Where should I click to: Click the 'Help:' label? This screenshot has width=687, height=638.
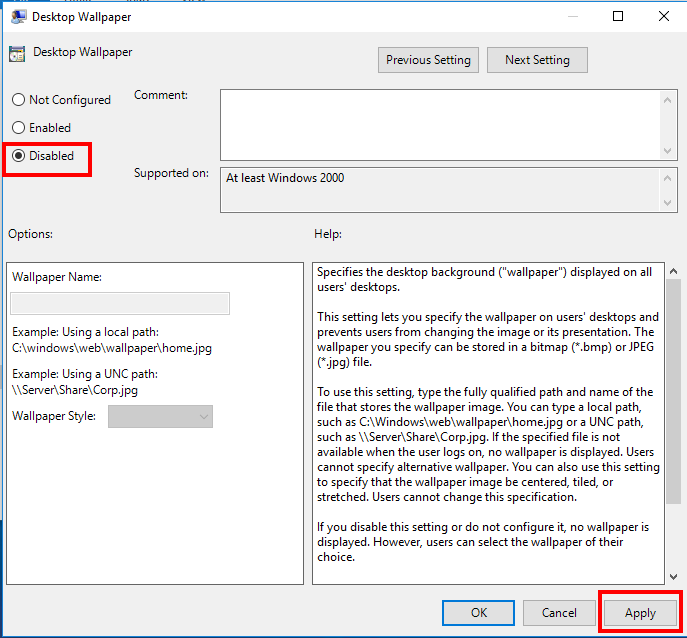point(328,234)
